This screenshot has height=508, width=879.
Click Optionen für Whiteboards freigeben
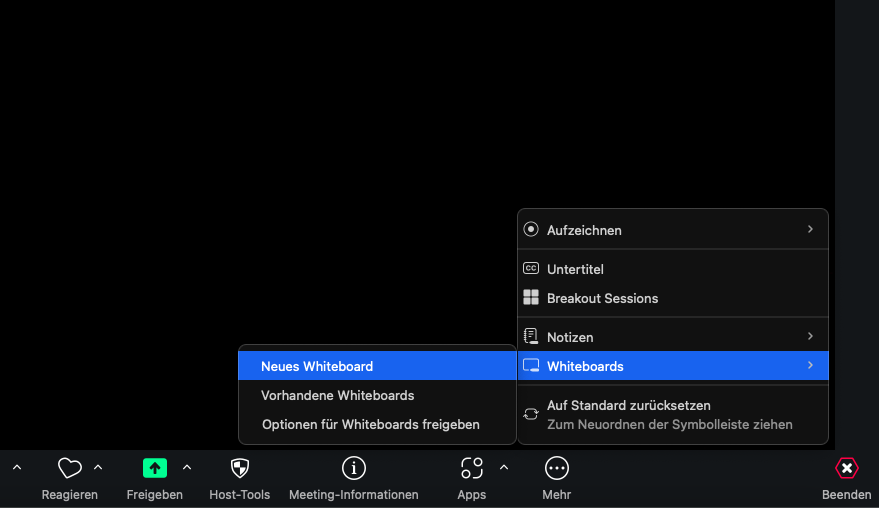[x=370, y=424]
